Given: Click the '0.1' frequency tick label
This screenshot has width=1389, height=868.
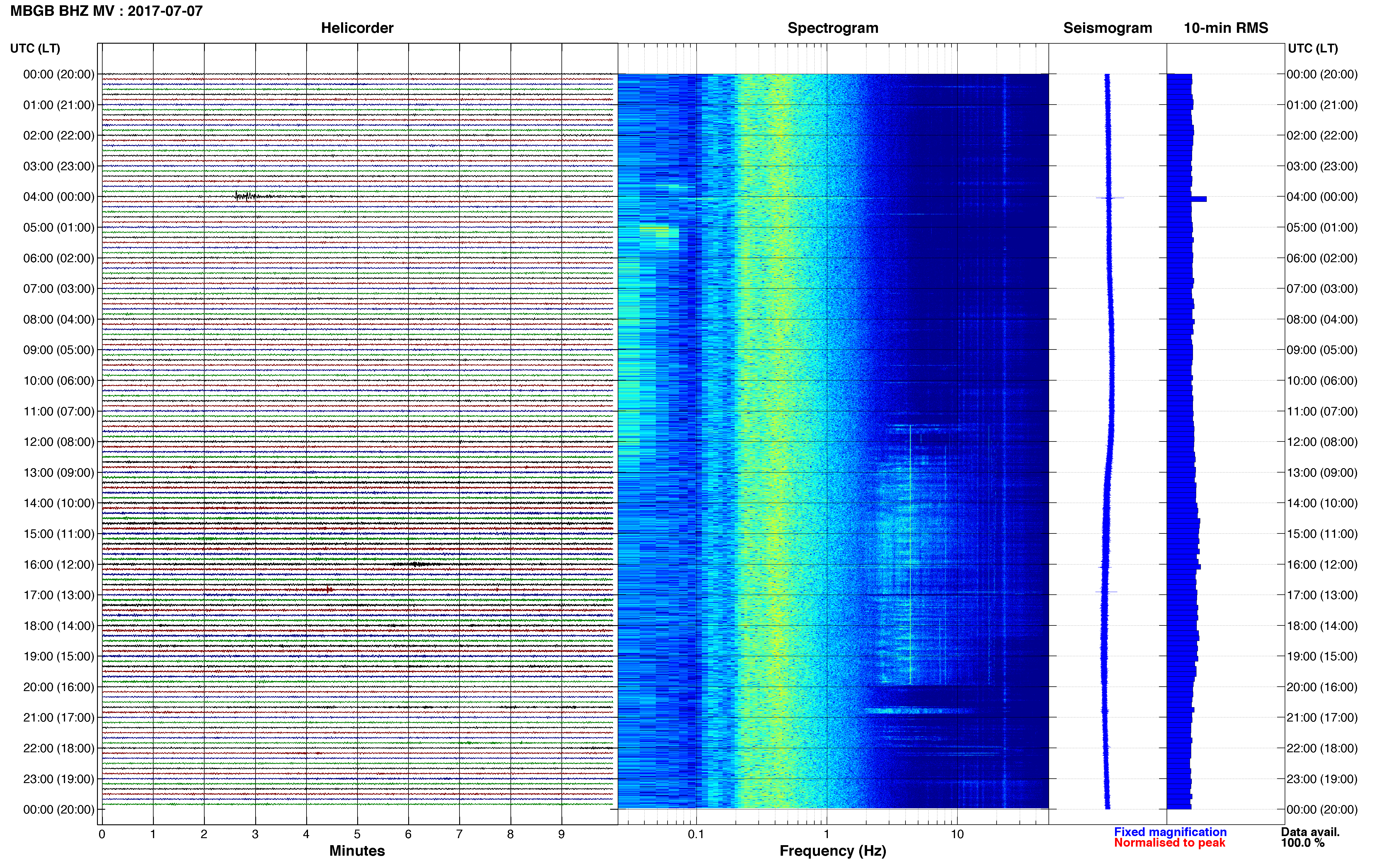Looking at the screenshot, I should 696,834.
